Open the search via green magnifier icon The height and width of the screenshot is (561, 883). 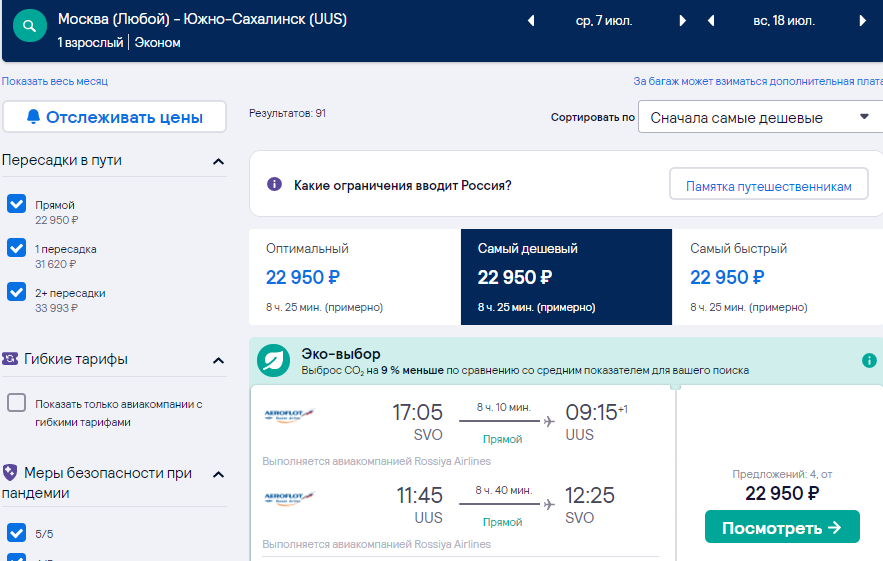(x=29, y=25)
